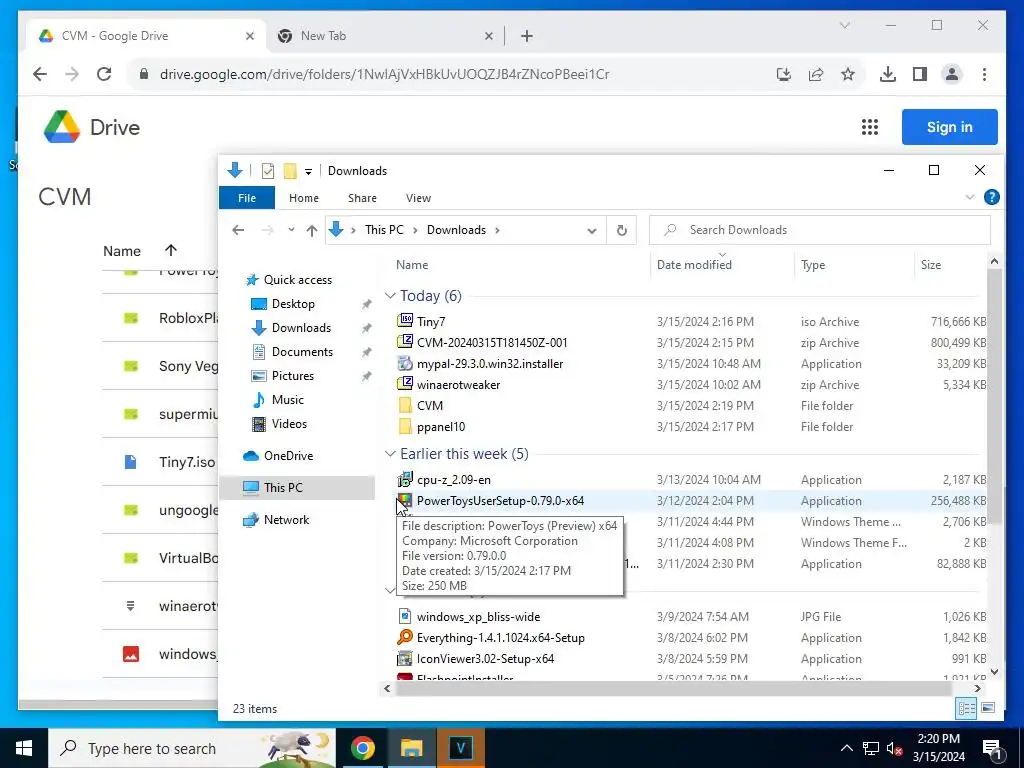Select the winaerotweaker zip file

(458, 385)
